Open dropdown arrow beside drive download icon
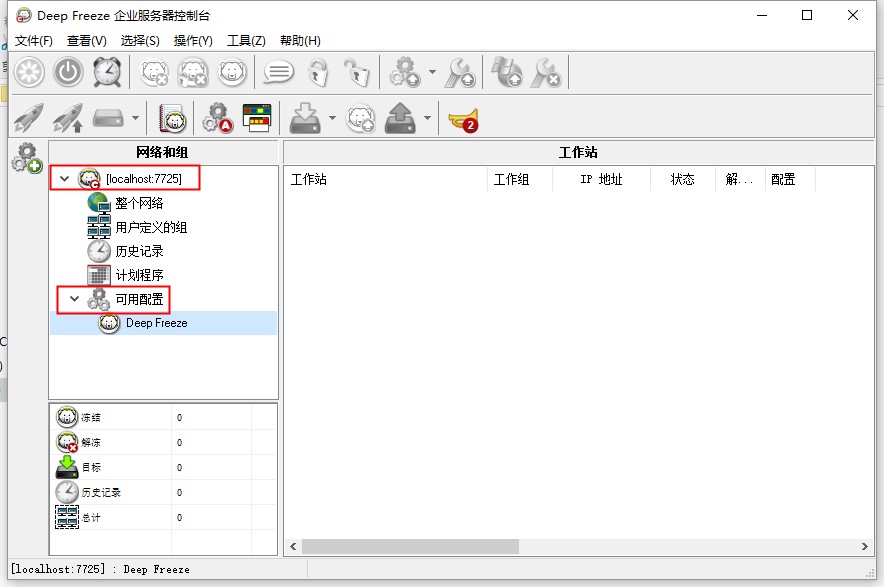Screen dimensions: 884x587 (x=332, y=119)
